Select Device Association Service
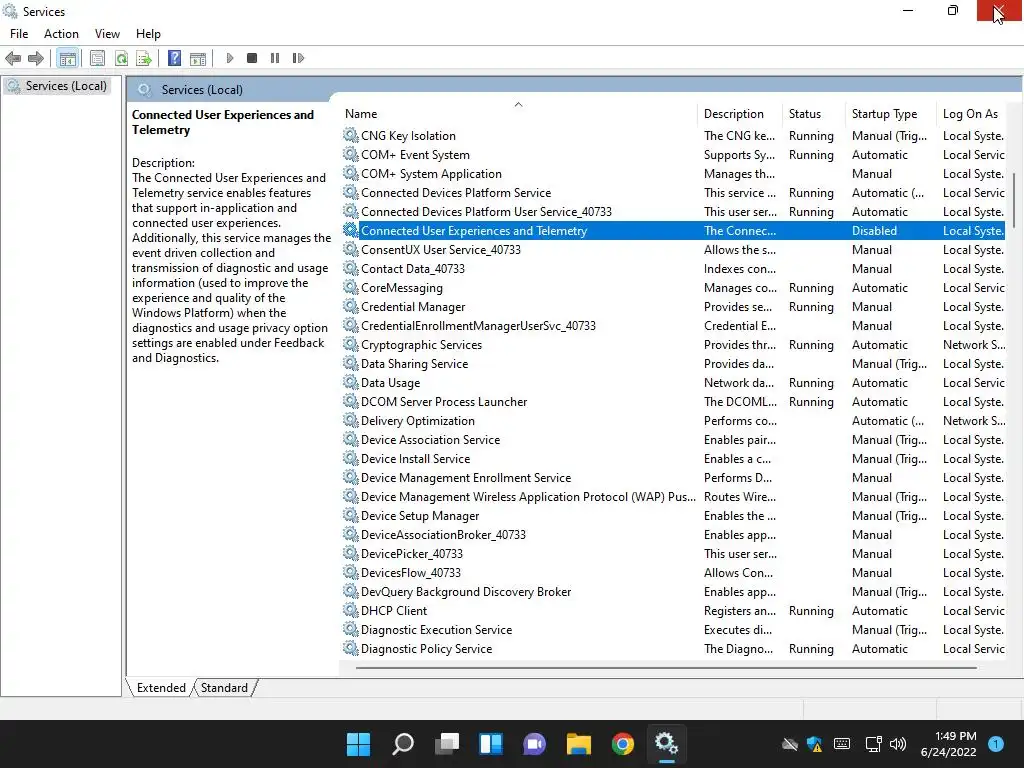The image size is (1024, 768). coord(673,440)
